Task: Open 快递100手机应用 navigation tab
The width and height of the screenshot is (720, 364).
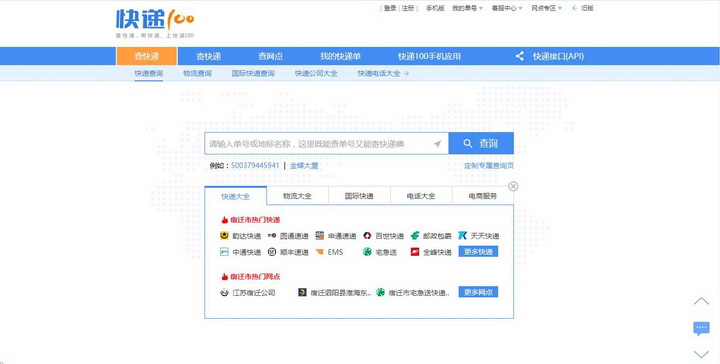Action: tap(429, 56)
